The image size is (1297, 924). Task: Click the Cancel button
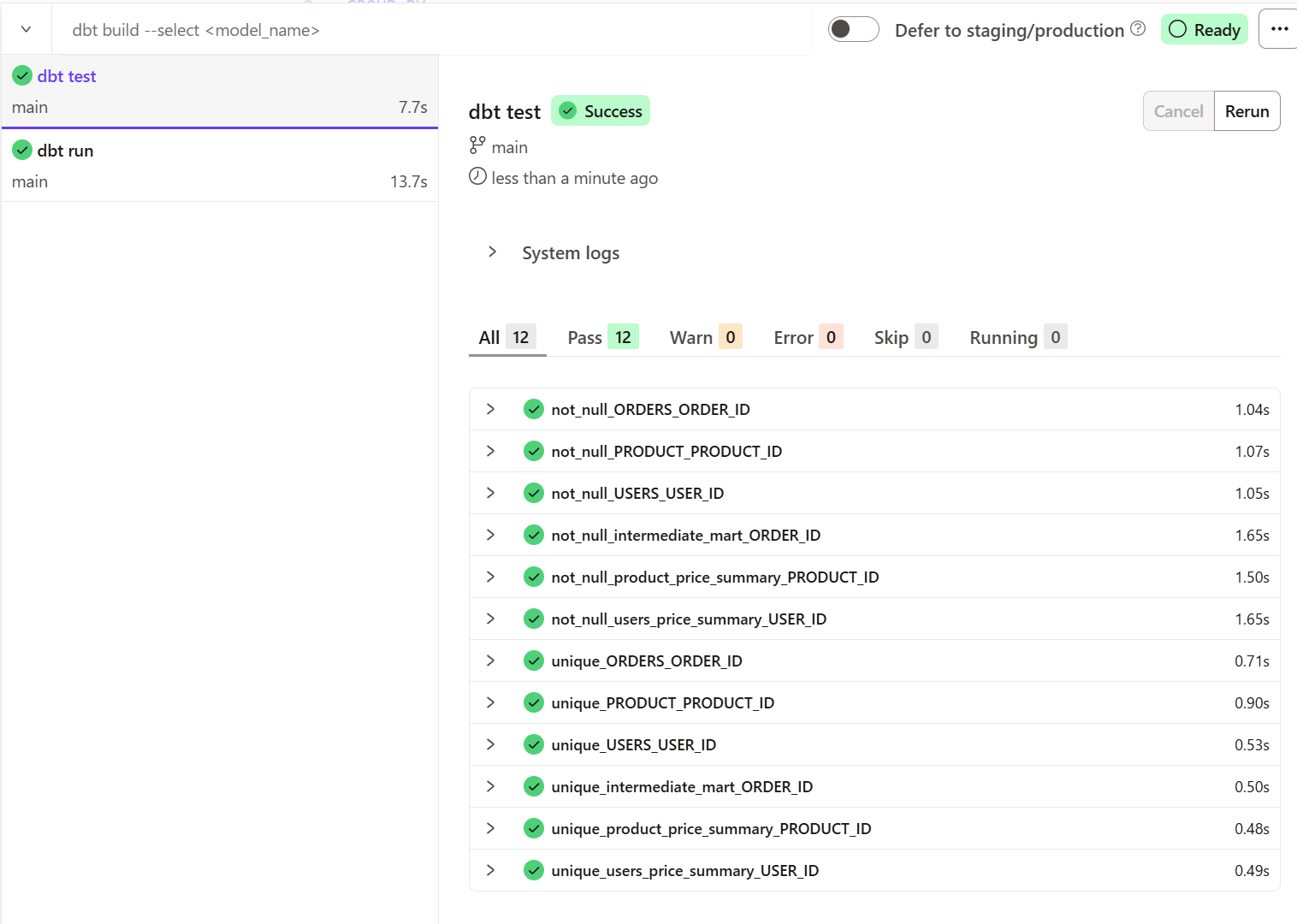[x=1178, y=111]
